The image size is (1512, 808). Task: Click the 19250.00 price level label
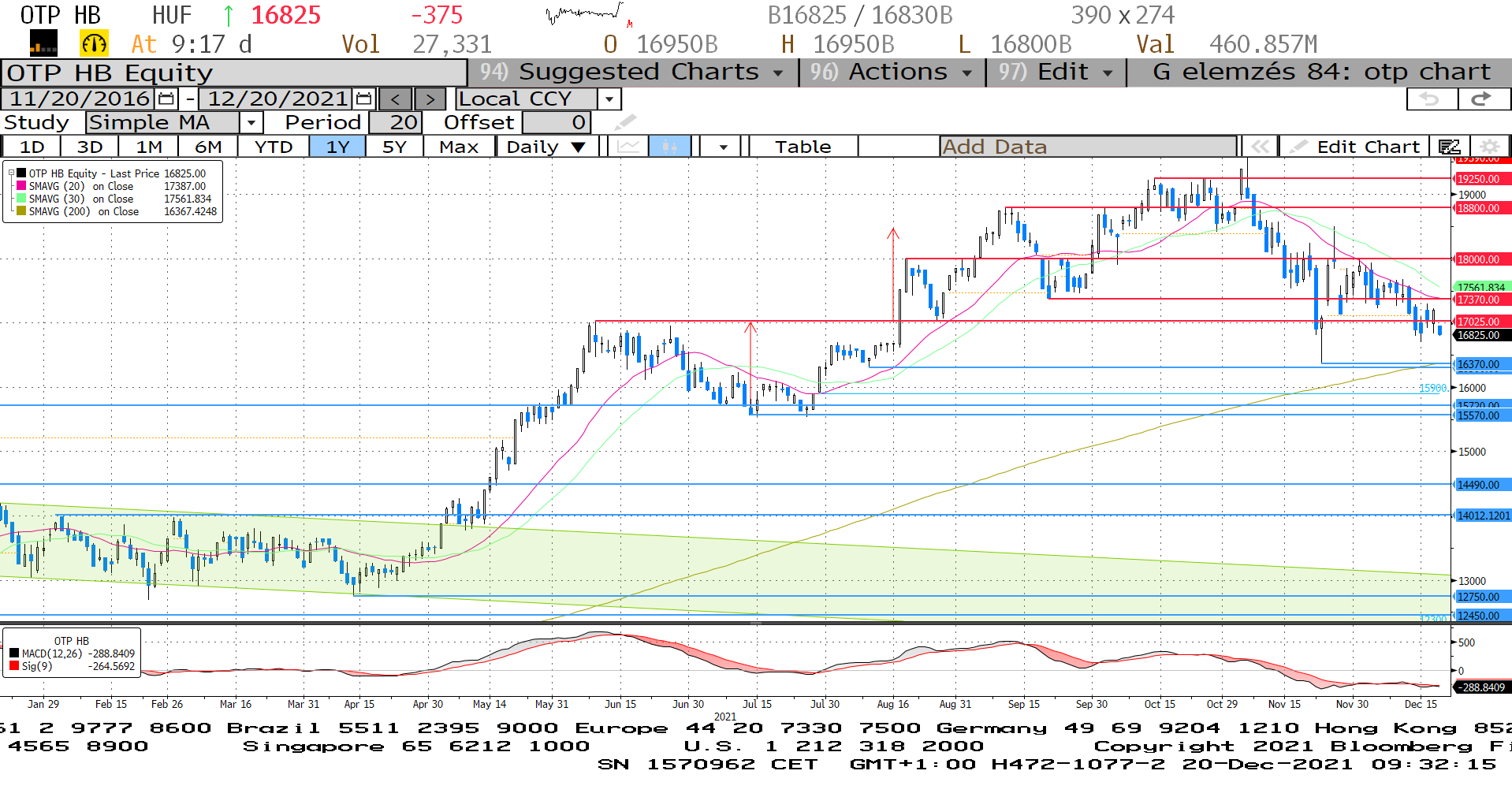coord(1482,179)
